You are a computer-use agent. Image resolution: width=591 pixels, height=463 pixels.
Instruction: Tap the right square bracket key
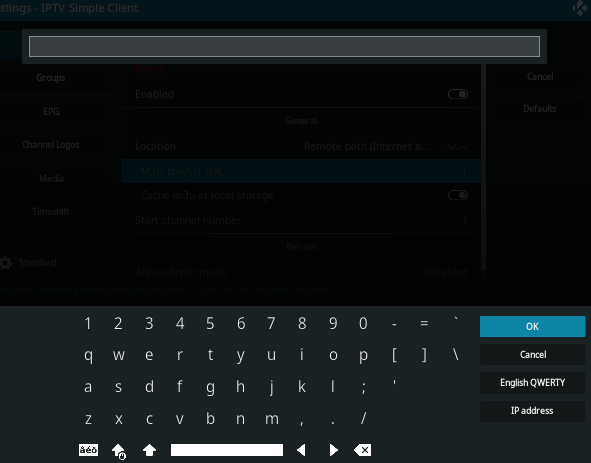pyautogui.click(x=424, y=355)
